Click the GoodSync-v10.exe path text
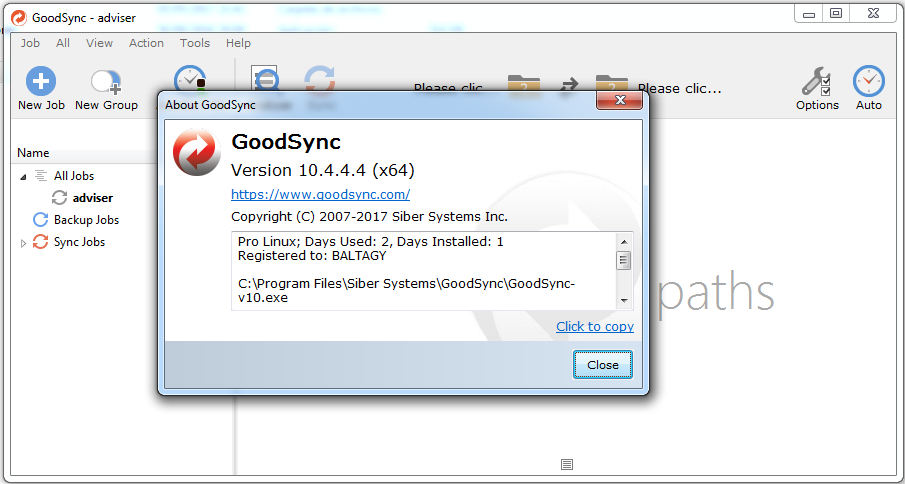The height and width of the screenshot is (484, 905). pos(406,291)
